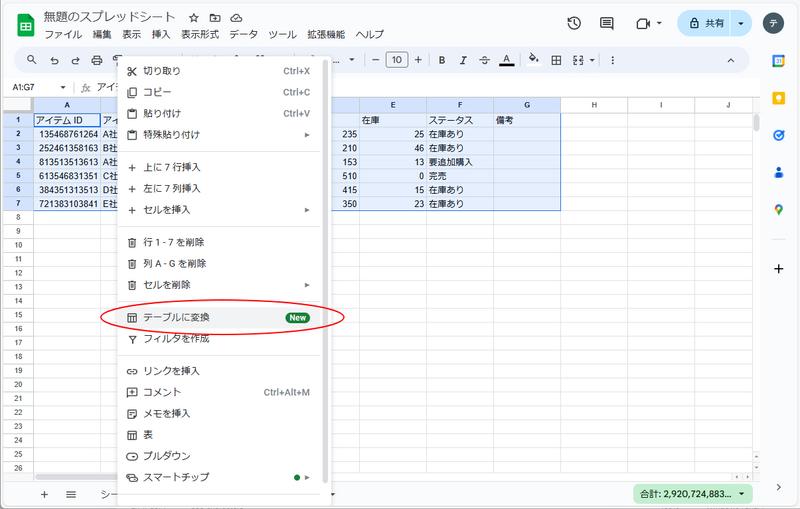This screenshot has width=800, height=509.
Task: Toggle strikethrough formatting
Action: tap(485, 60)
